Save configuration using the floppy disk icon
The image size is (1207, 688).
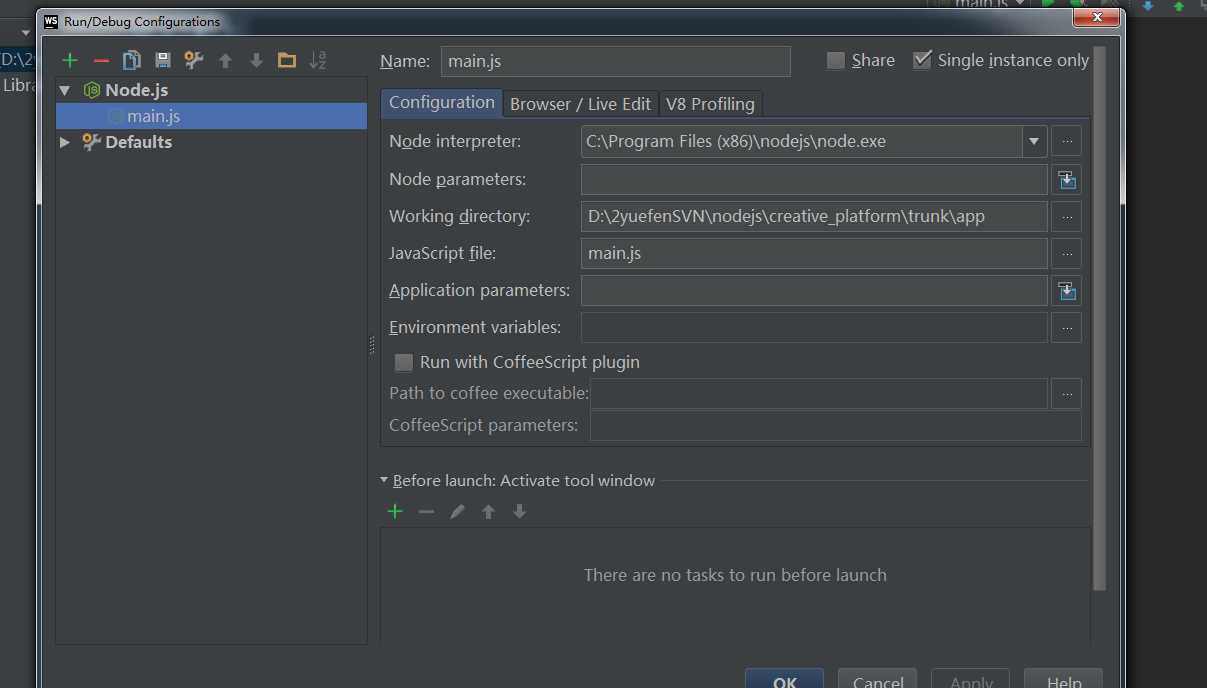tap(163, 61)
